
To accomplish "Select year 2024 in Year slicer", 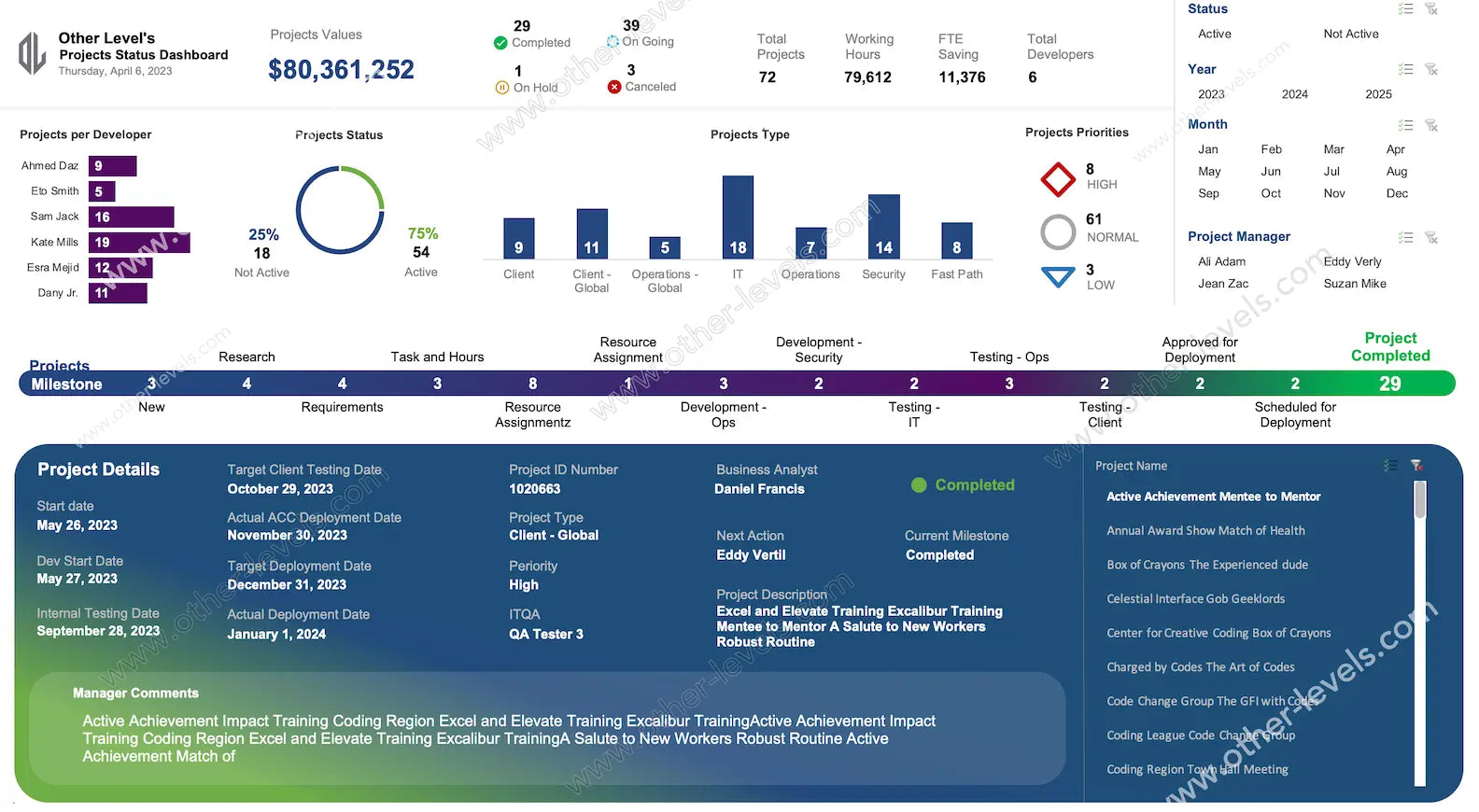I will coord(1294,94).
